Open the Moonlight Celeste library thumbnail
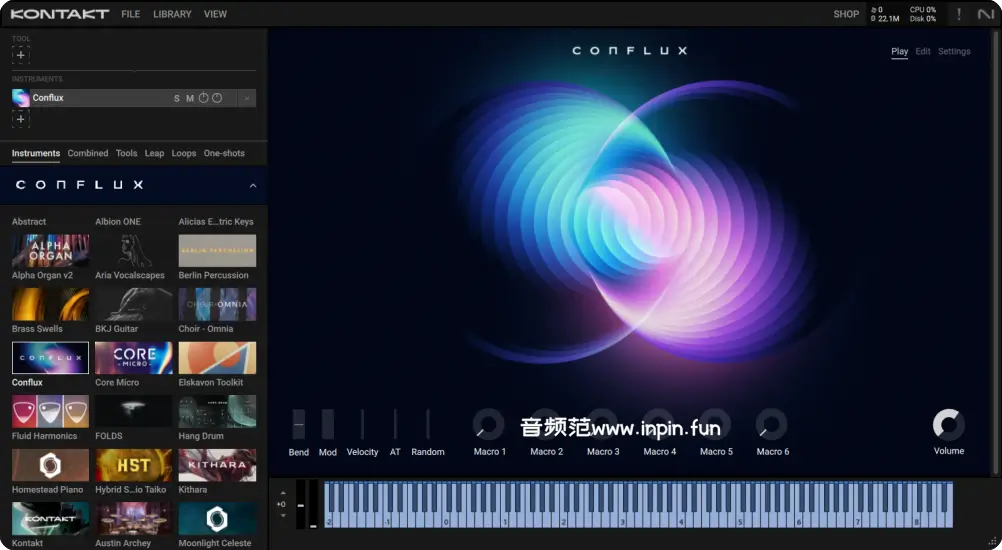The image size is (1002, 550). pos(217,519)
